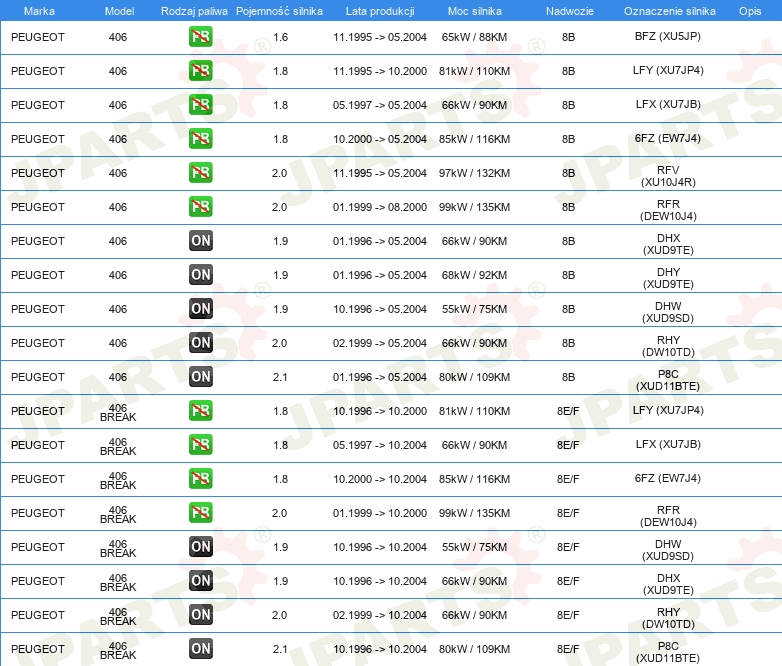Click the 406 model in the DHY (XUD9TE) row
Viewport: 782px width, 666px height.
pyautogui.click(x=118, y=275)
